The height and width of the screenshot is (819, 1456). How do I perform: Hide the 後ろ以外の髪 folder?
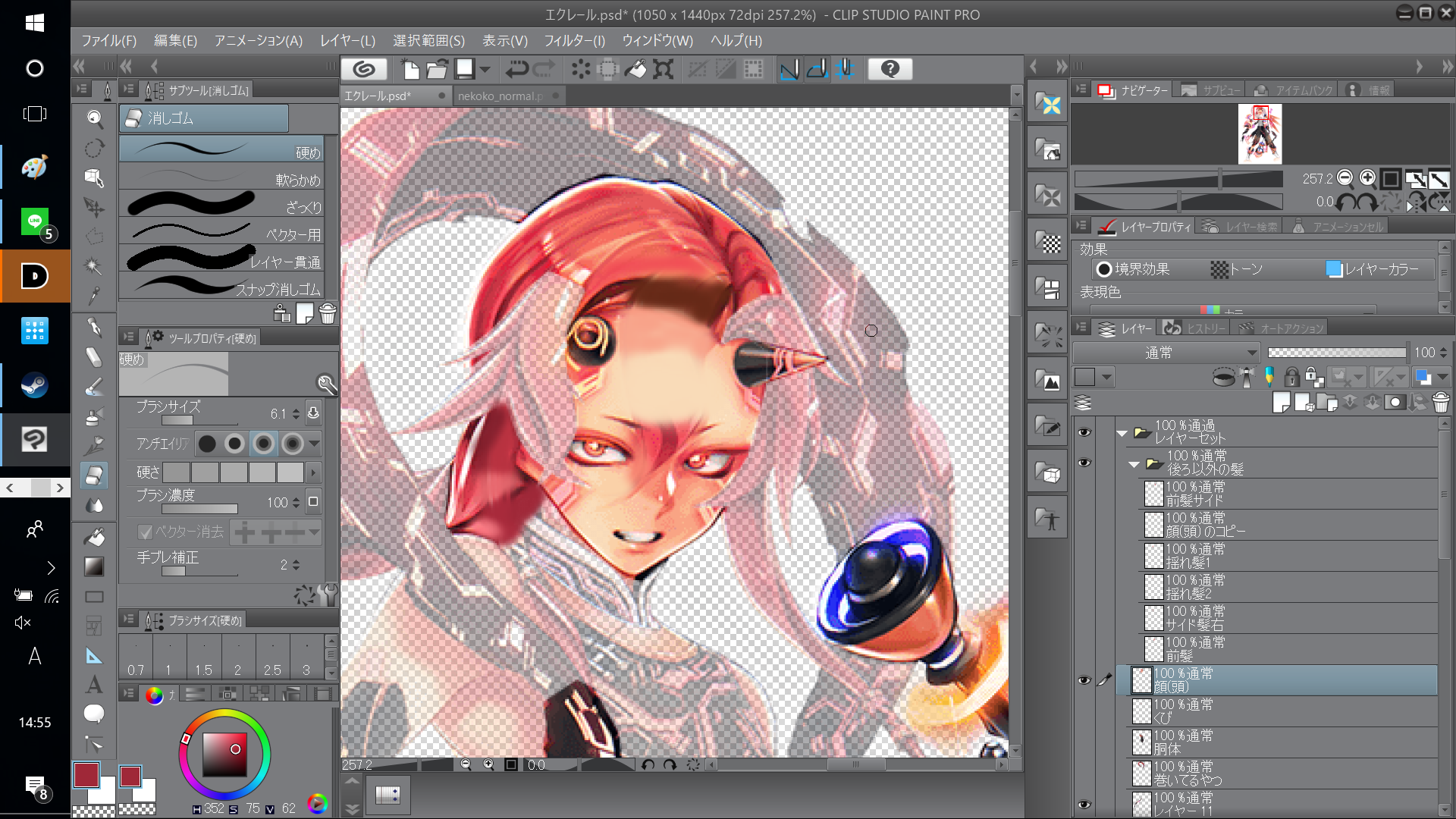[1084, 462]
